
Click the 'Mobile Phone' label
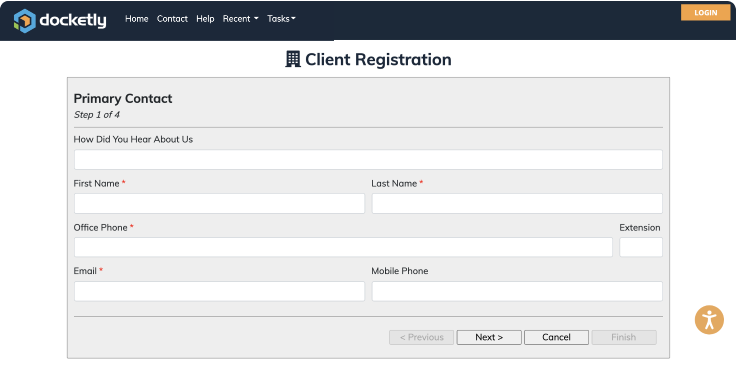click(400, 271)
